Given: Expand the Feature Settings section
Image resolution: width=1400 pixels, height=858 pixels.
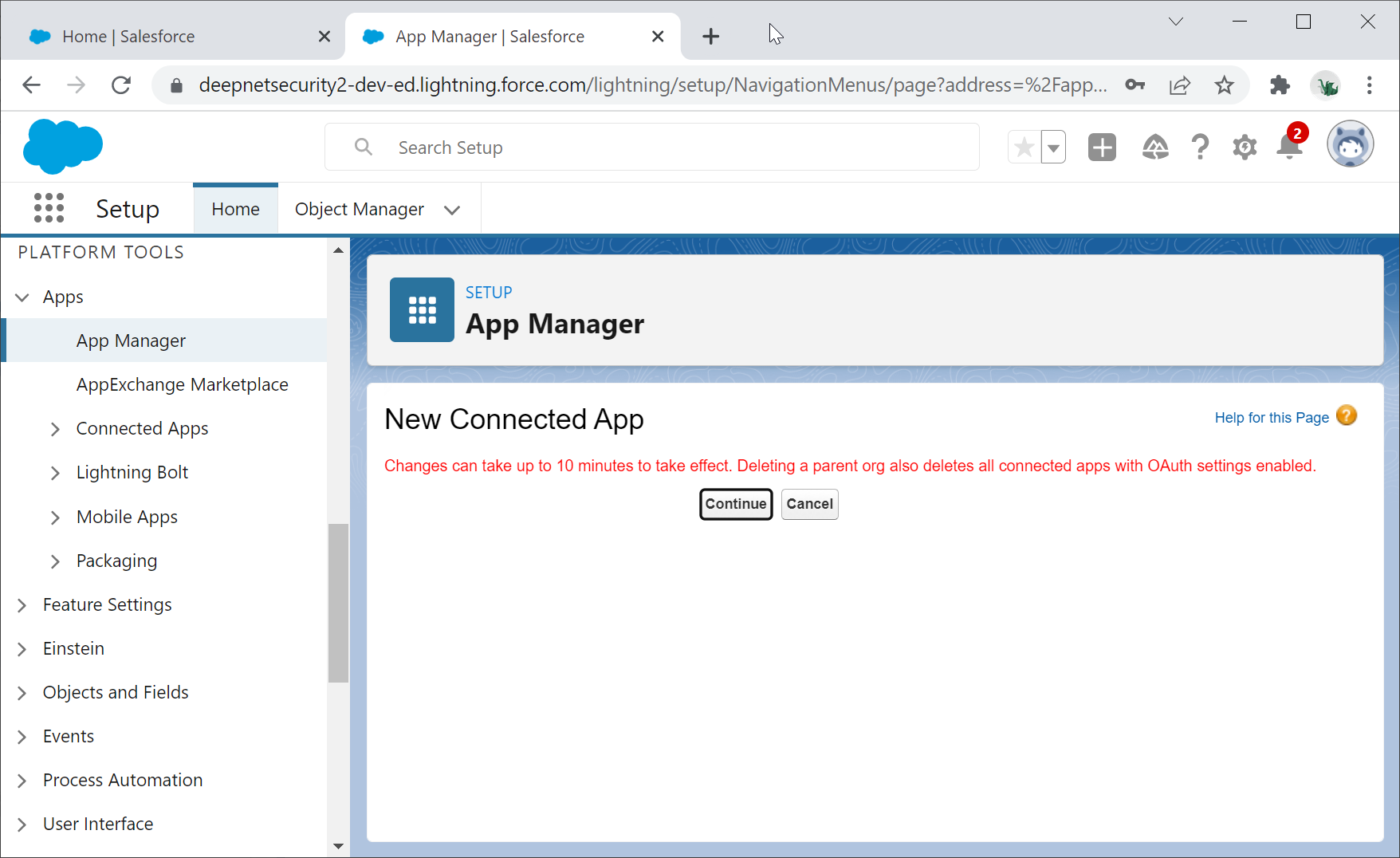Looking at the screenshot, I should pos(22,605).
